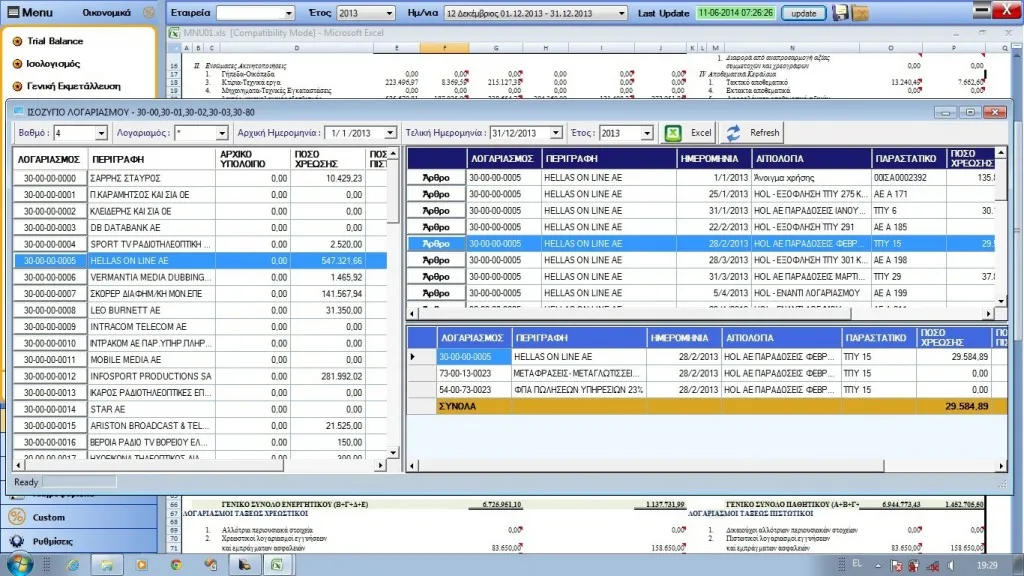Click the Trial Balance bullet icon
This screenshot has height=576, width=1024.
point(18,41)
